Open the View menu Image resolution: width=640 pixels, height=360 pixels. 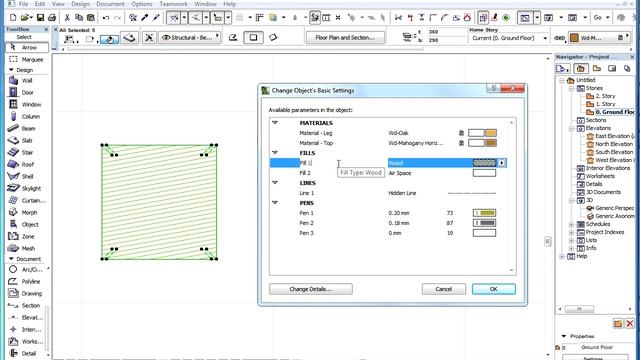pos(58,4)
